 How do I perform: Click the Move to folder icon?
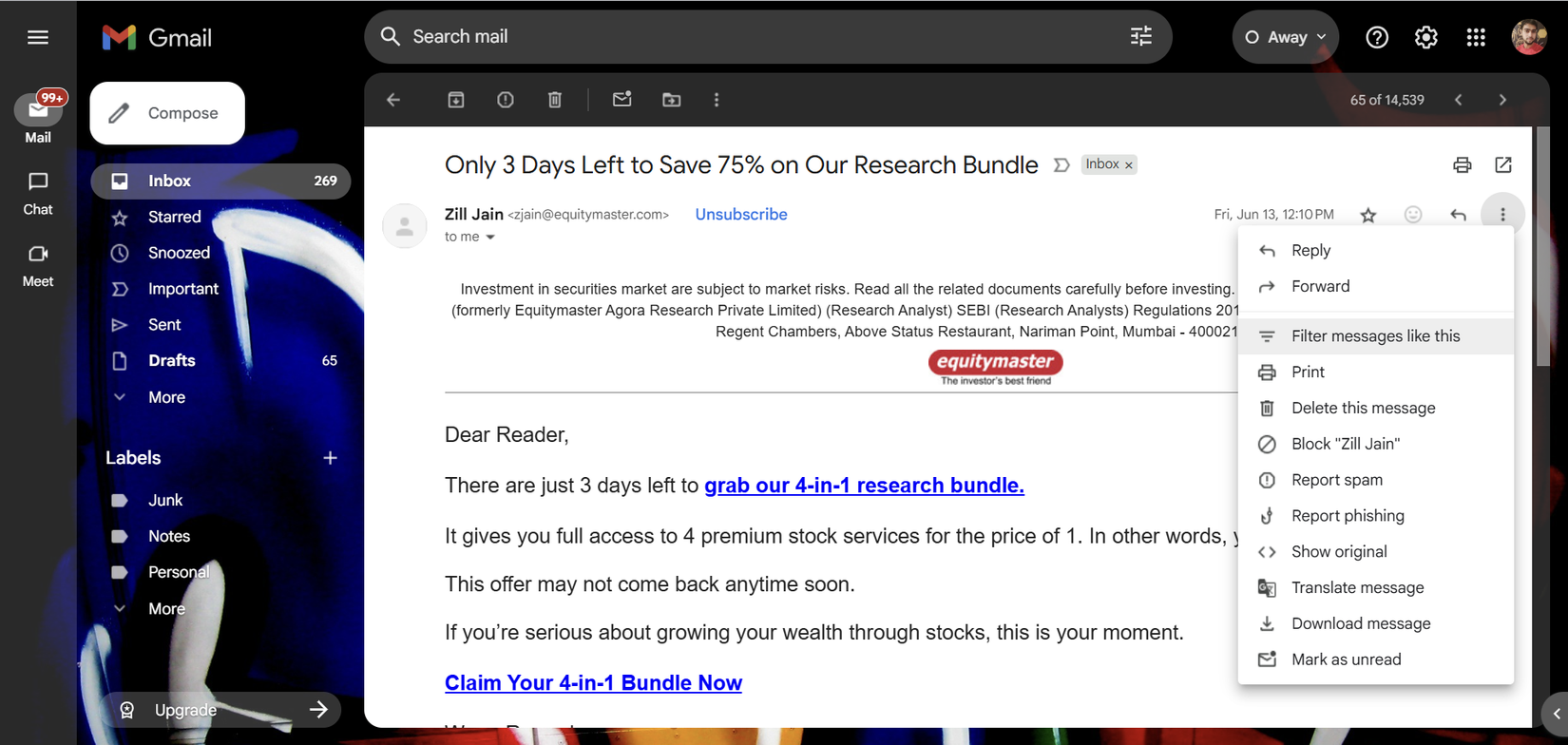(x=672, y=100)
